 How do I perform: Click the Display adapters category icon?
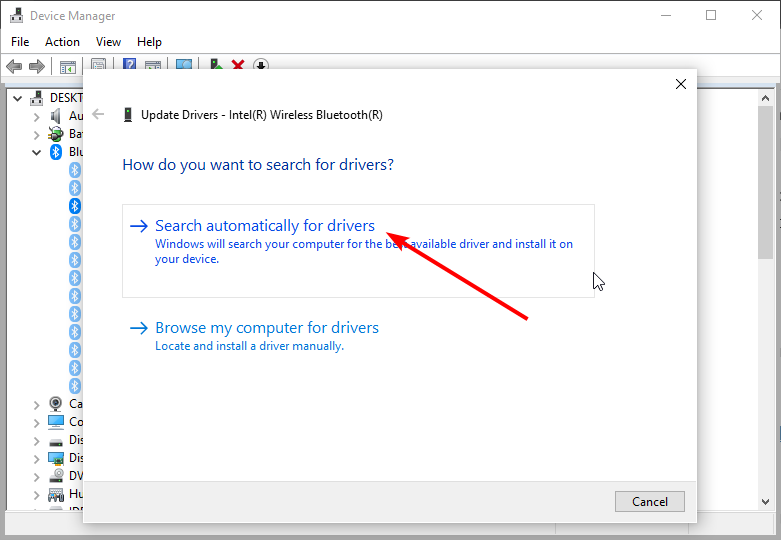coord(56,458)
